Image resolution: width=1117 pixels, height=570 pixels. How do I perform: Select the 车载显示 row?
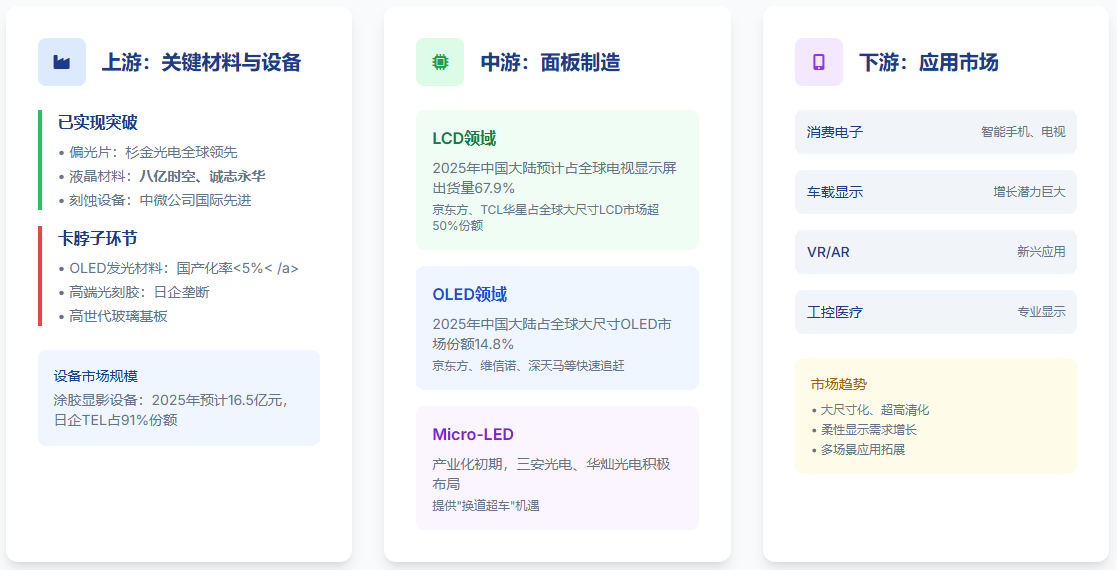[x=935, y=192]
